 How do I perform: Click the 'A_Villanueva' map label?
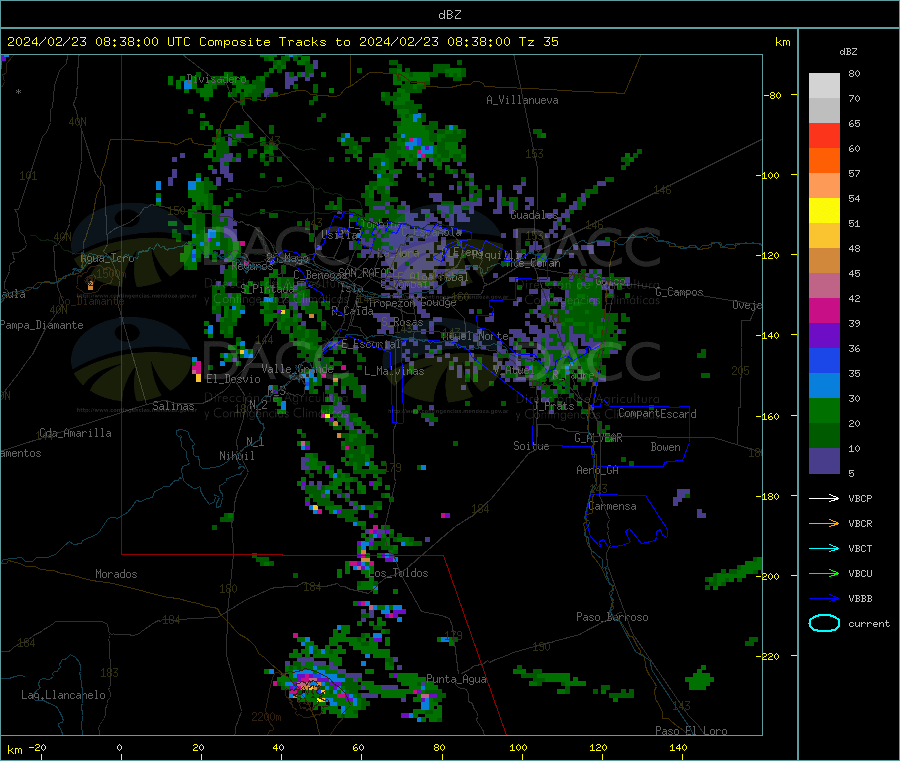pos(522,100)
